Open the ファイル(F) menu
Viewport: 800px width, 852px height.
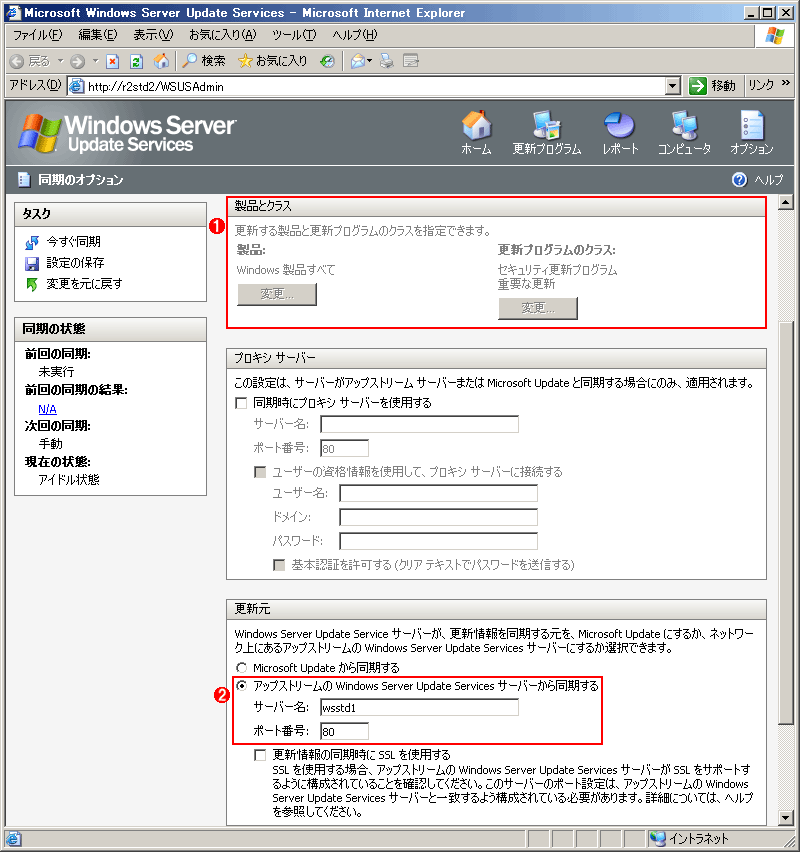38,35
